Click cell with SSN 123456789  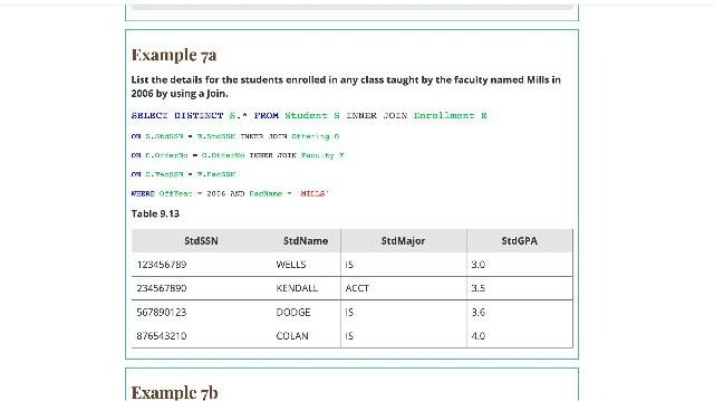coord(162,264)
